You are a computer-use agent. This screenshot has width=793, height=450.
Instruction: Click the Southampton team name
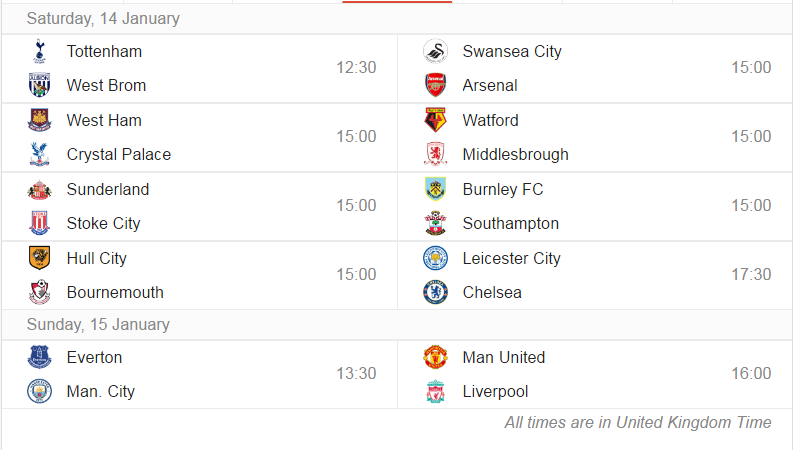point(511,223)
